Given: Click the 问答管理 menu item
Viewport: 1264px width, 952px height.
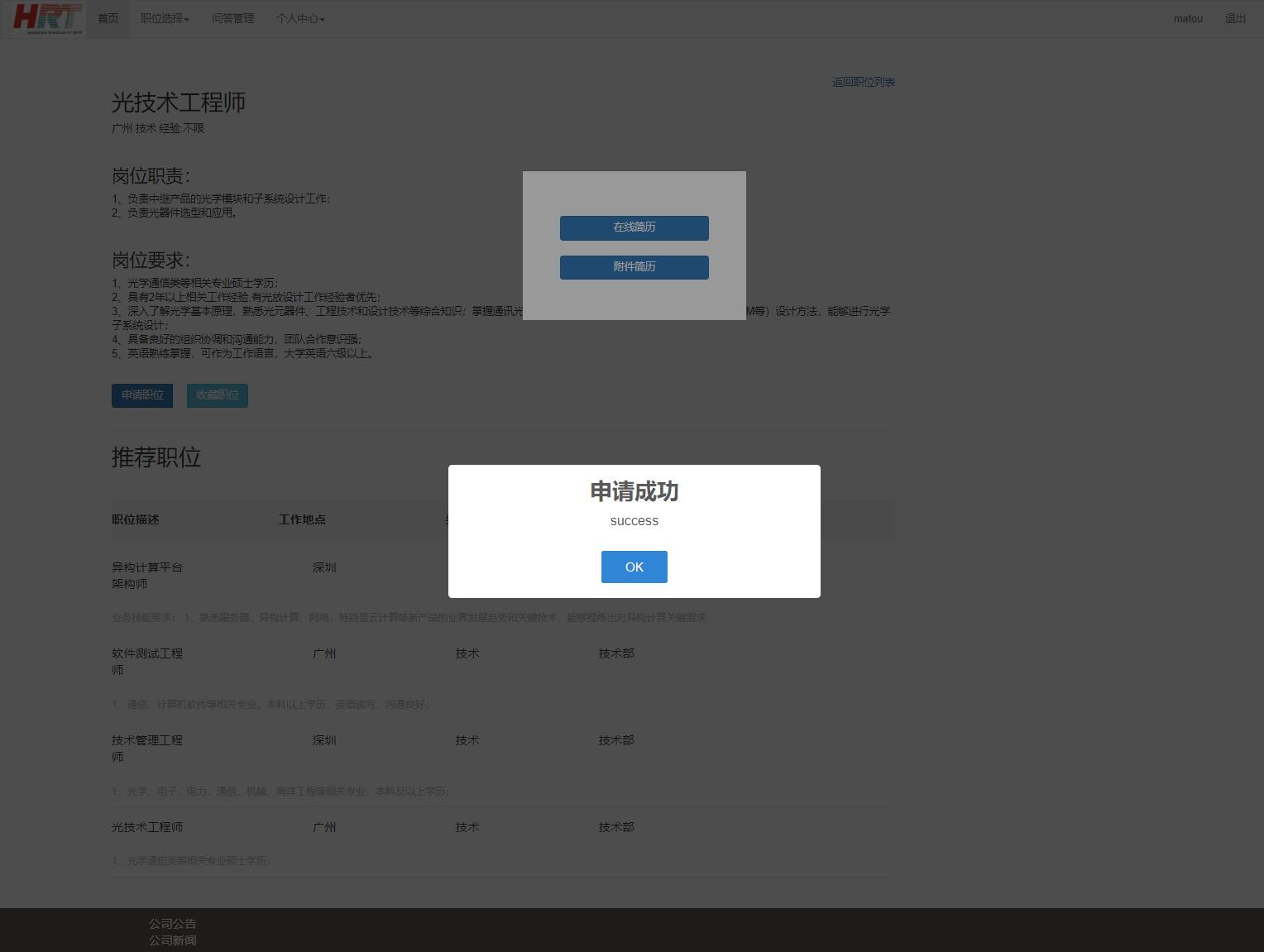Looking at the screenshot, I should [232, 18].
